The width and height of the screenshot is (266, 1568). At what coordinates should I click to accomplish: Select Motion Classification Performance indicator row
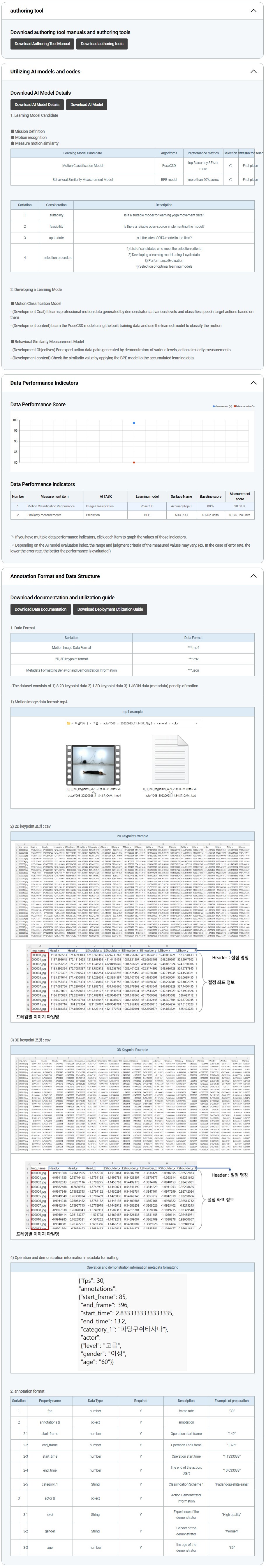click(51, 506)
